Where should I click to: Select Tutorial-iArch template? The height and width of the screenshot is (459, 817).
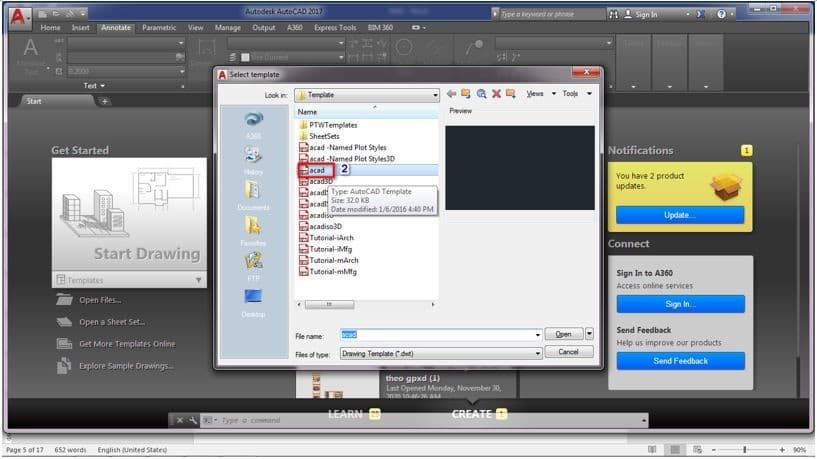pos(326,238)
